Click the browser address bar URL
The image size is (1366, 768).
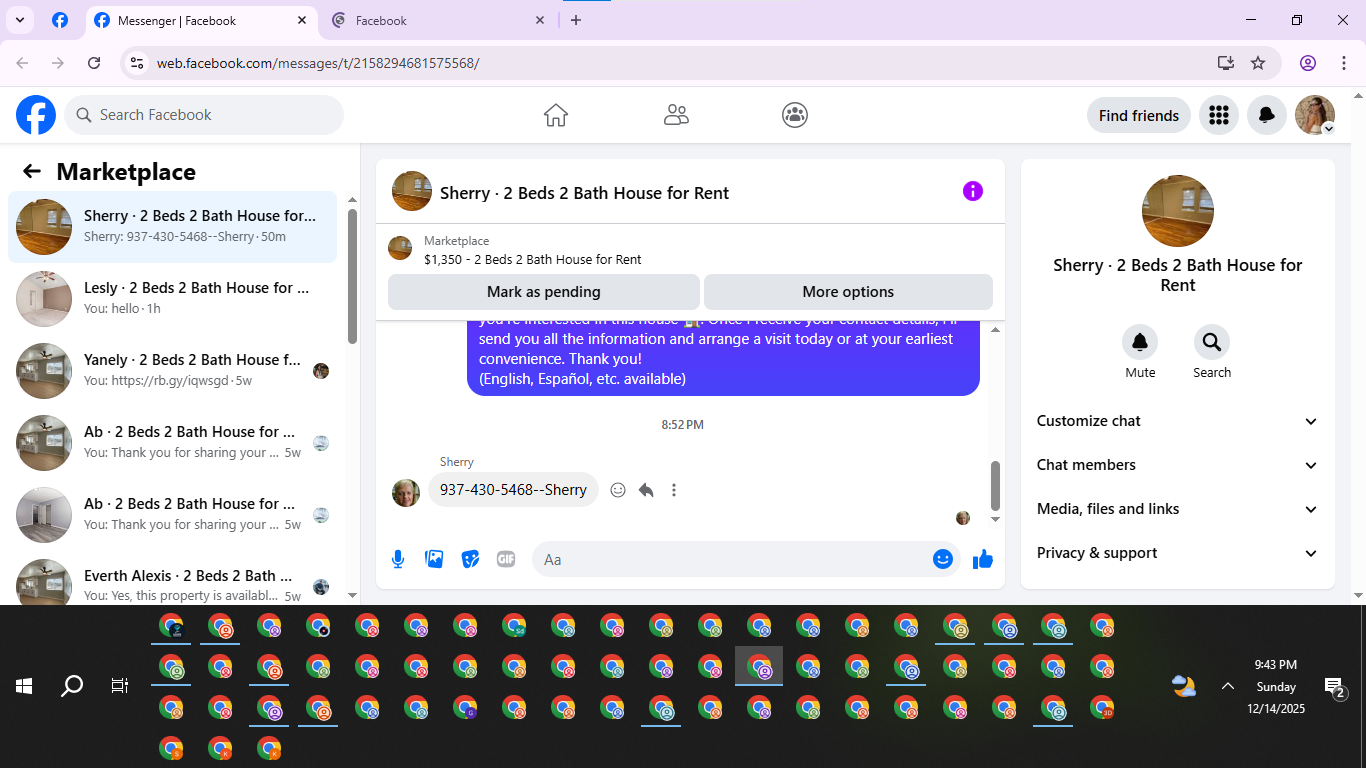[x=318, y=63]
